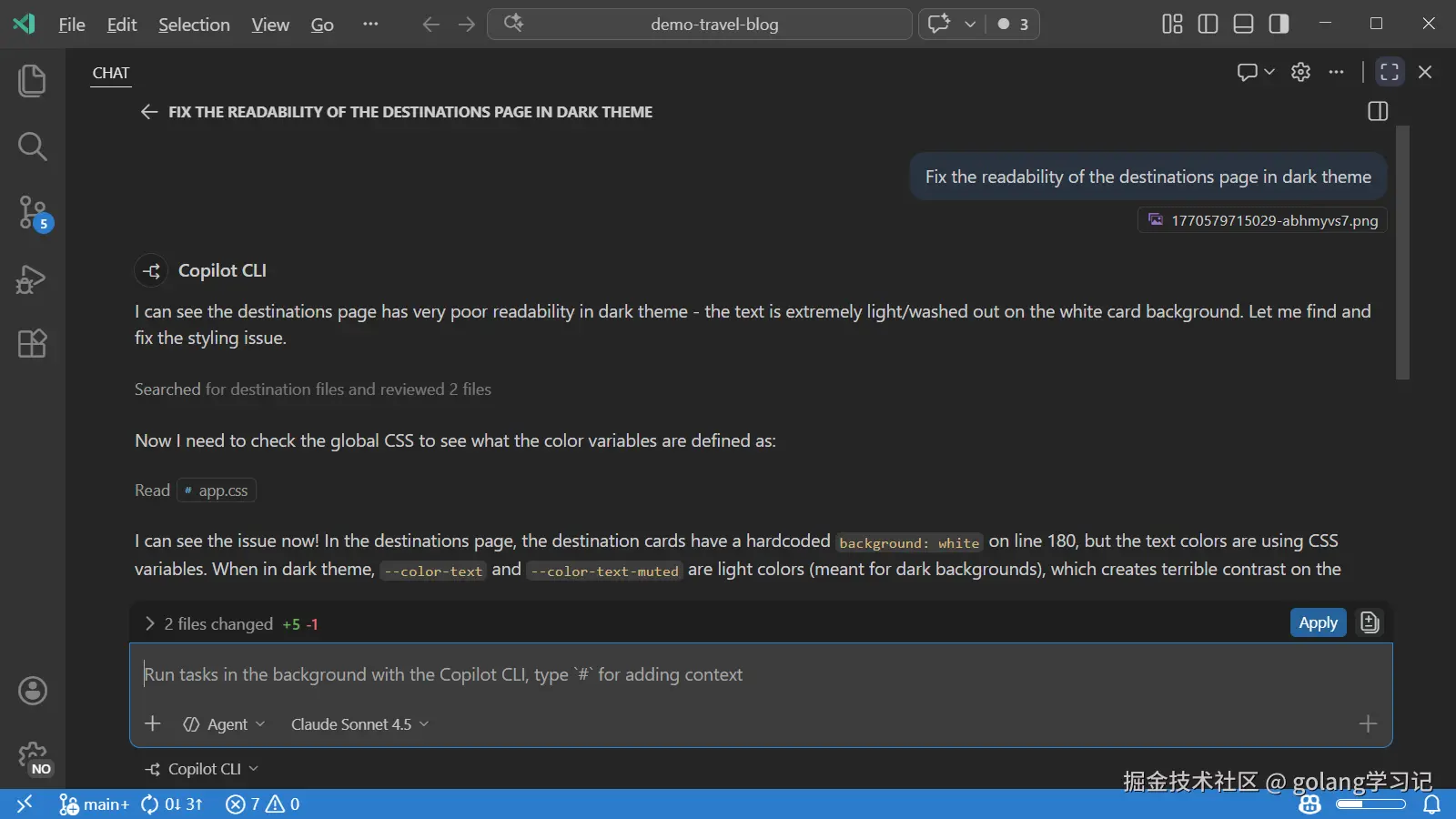Screen dimensions: 1456x819
Task: Click the errors and warnings count in status bar
Action: 263,804
